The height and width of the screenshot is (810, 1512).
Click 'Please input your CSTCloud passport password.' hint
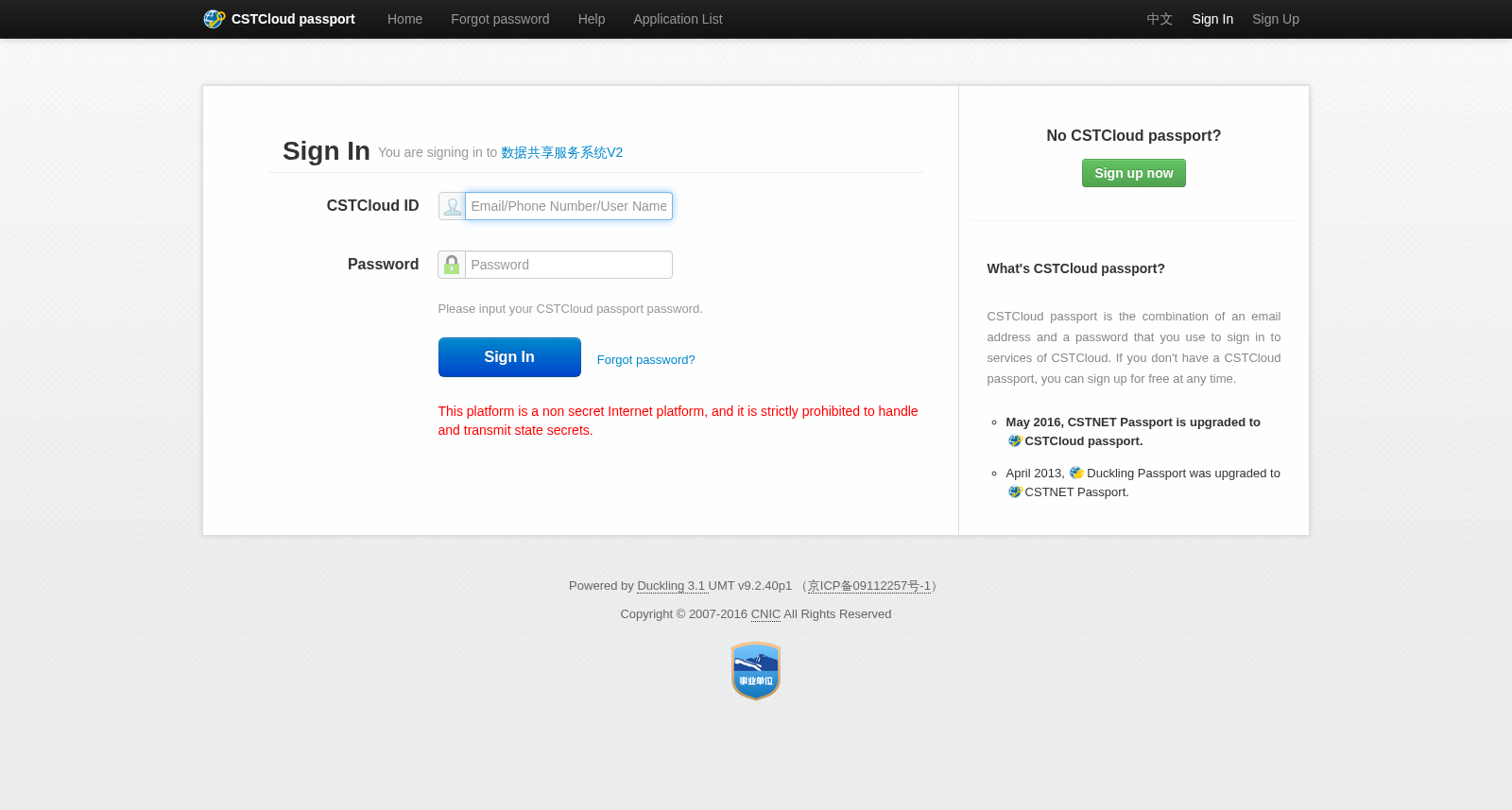tap(571, 309)
